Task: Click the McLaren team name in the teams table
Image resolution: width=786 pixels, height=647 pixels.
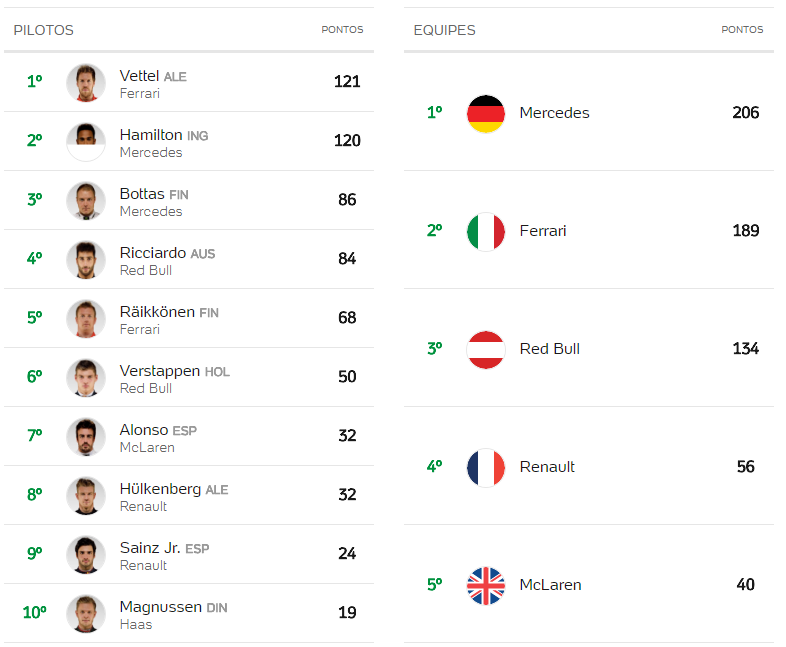Action: [550, 585]
